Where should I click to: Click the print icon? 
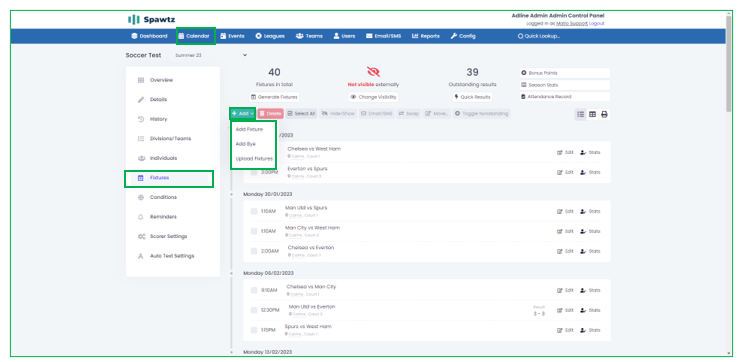point(605,114)
